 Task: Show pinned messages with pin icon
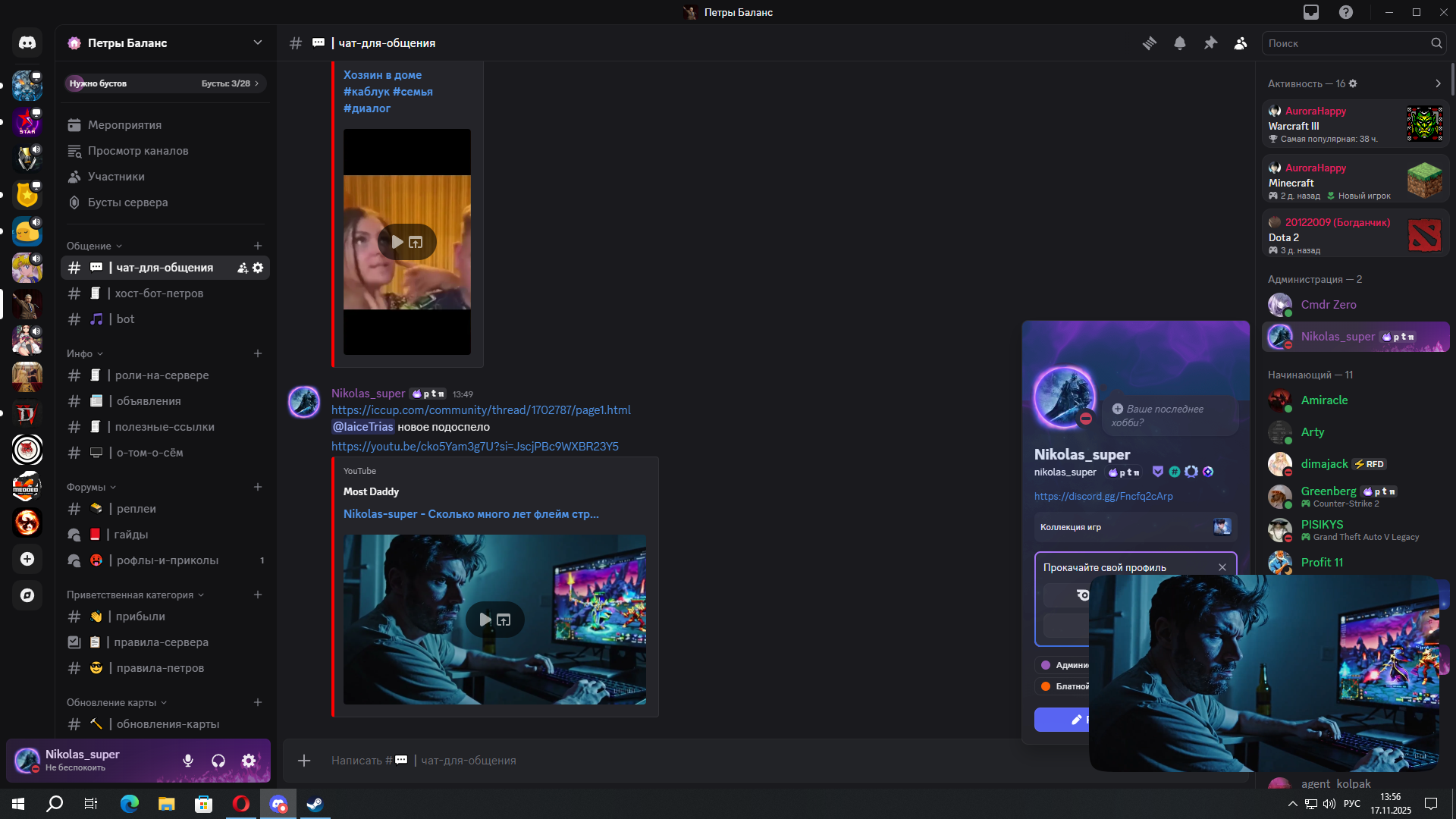pyautogui.click(x=1210, y=43)
